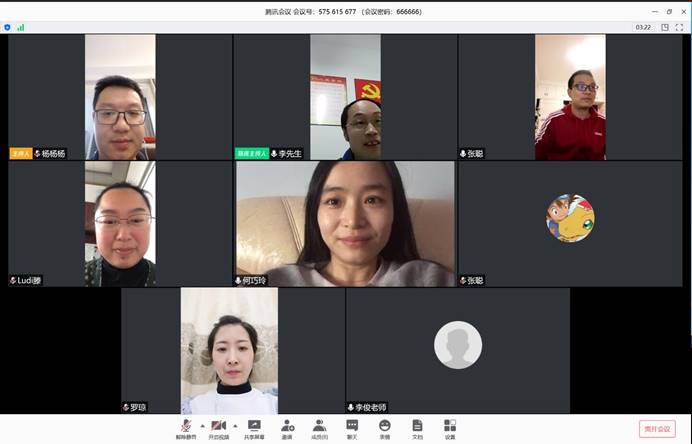Open the Chat panel
The height and width of the screenshot is (444, 692).
[352, 427]
